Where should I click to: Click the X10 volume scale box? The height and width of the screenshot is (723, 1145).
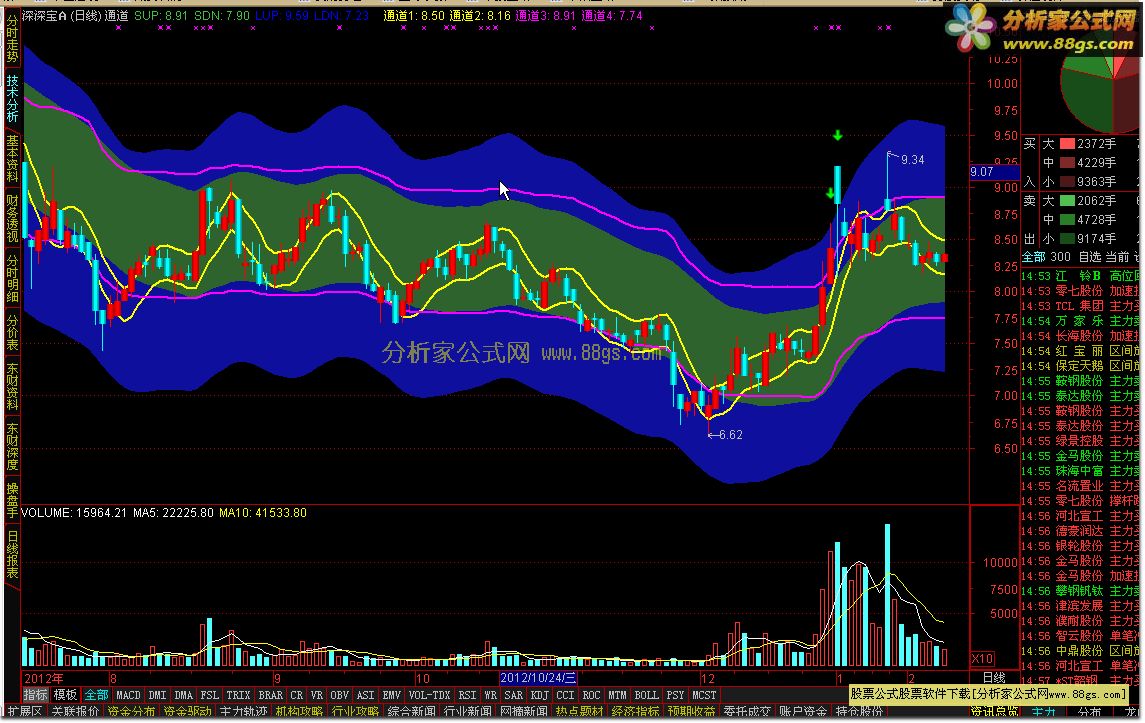tap(982, 658)
